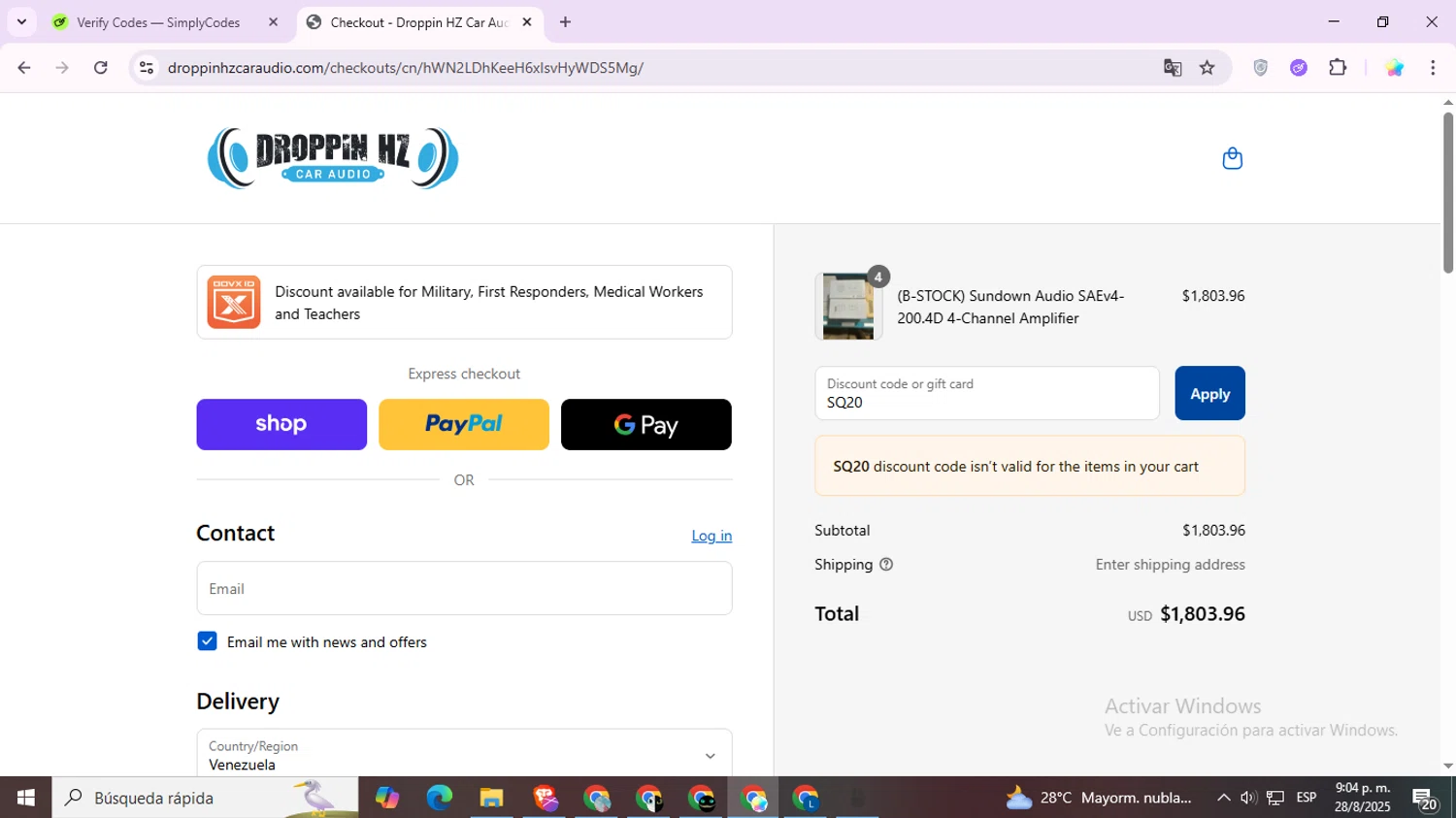Open Copilot from the taskbar
This screenshot has height=818, width=1456.
tap(387, 798)
